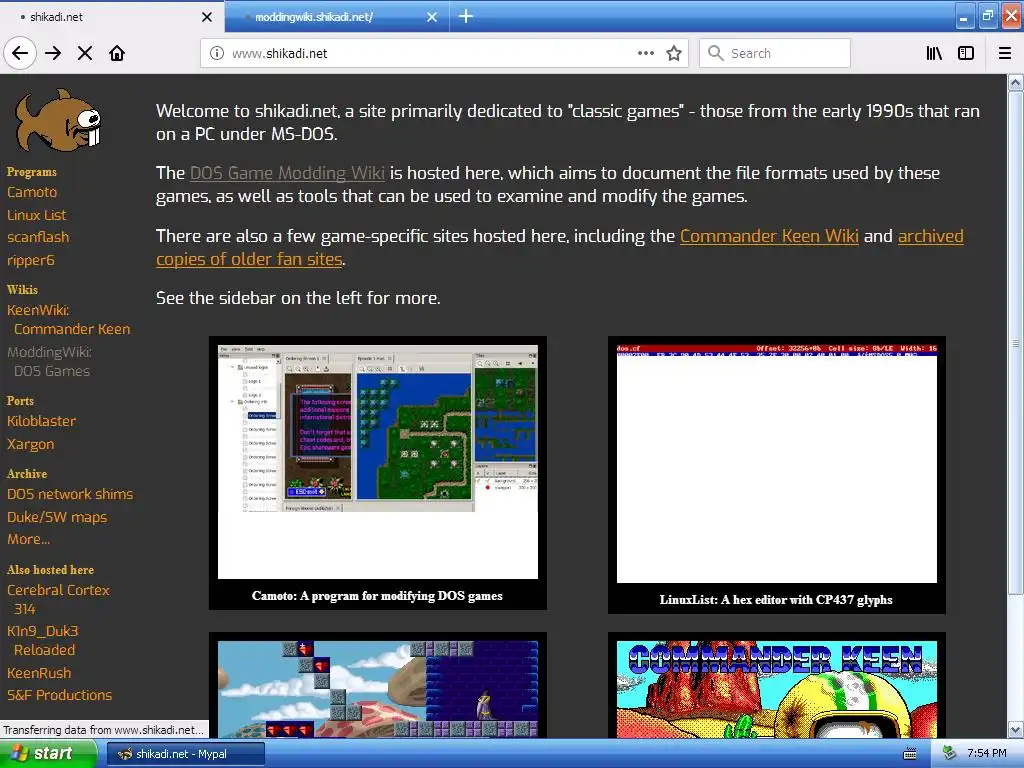Open the Camoto screenshot thumbnail
1024x768 pixels.
click(377, 461)
